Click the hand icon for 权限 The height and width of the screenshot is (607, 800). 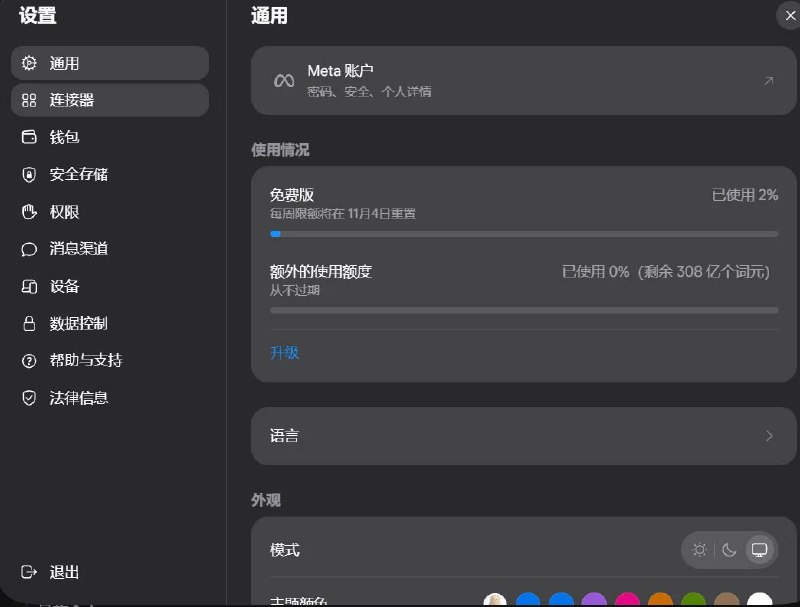[x=29, y=212]
